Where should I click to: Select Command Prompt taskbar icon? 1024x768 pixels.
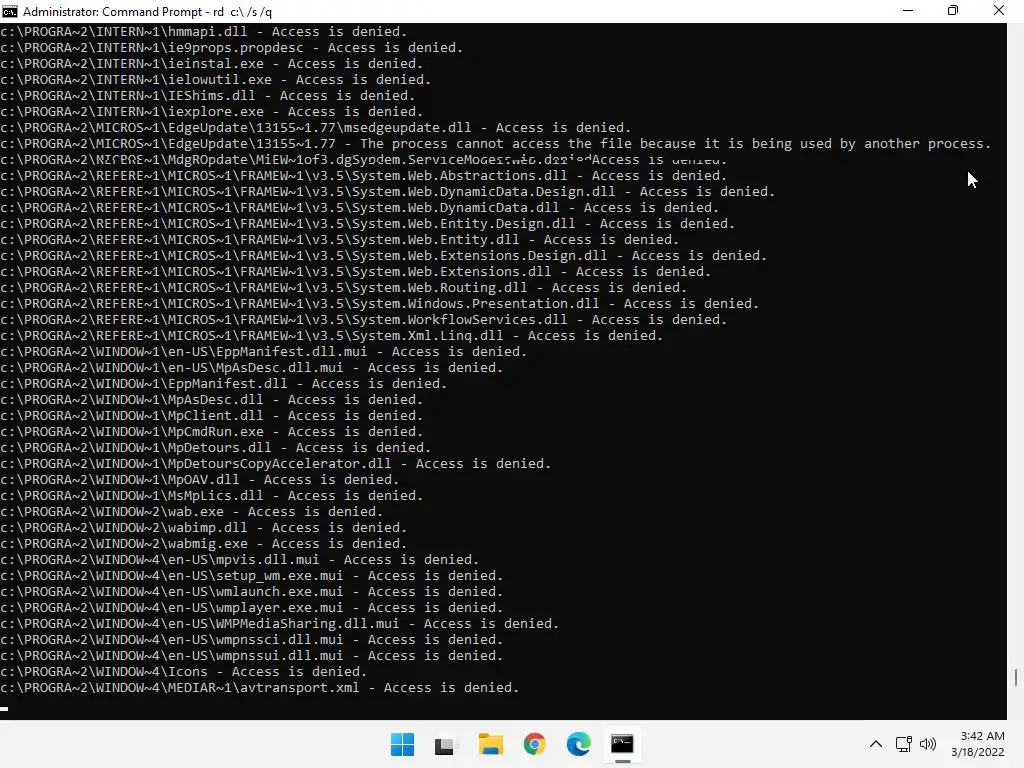622,744
